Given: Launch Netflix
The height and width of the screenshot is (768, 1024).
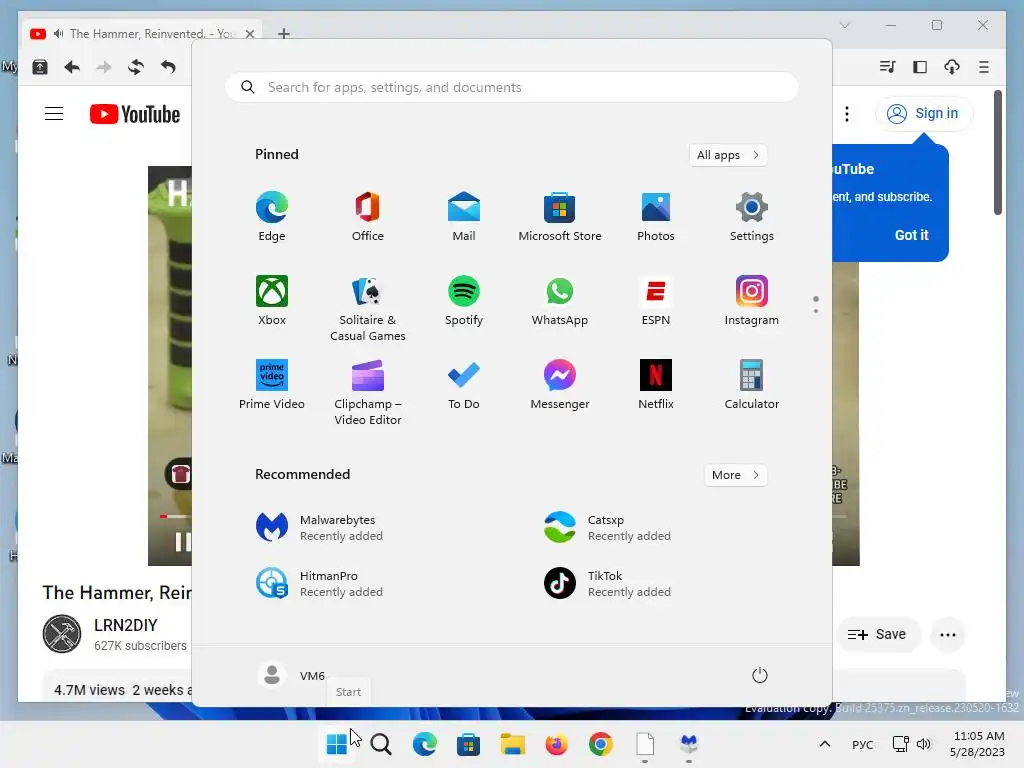Looking at the screenshot, I should tap(656, 385).
